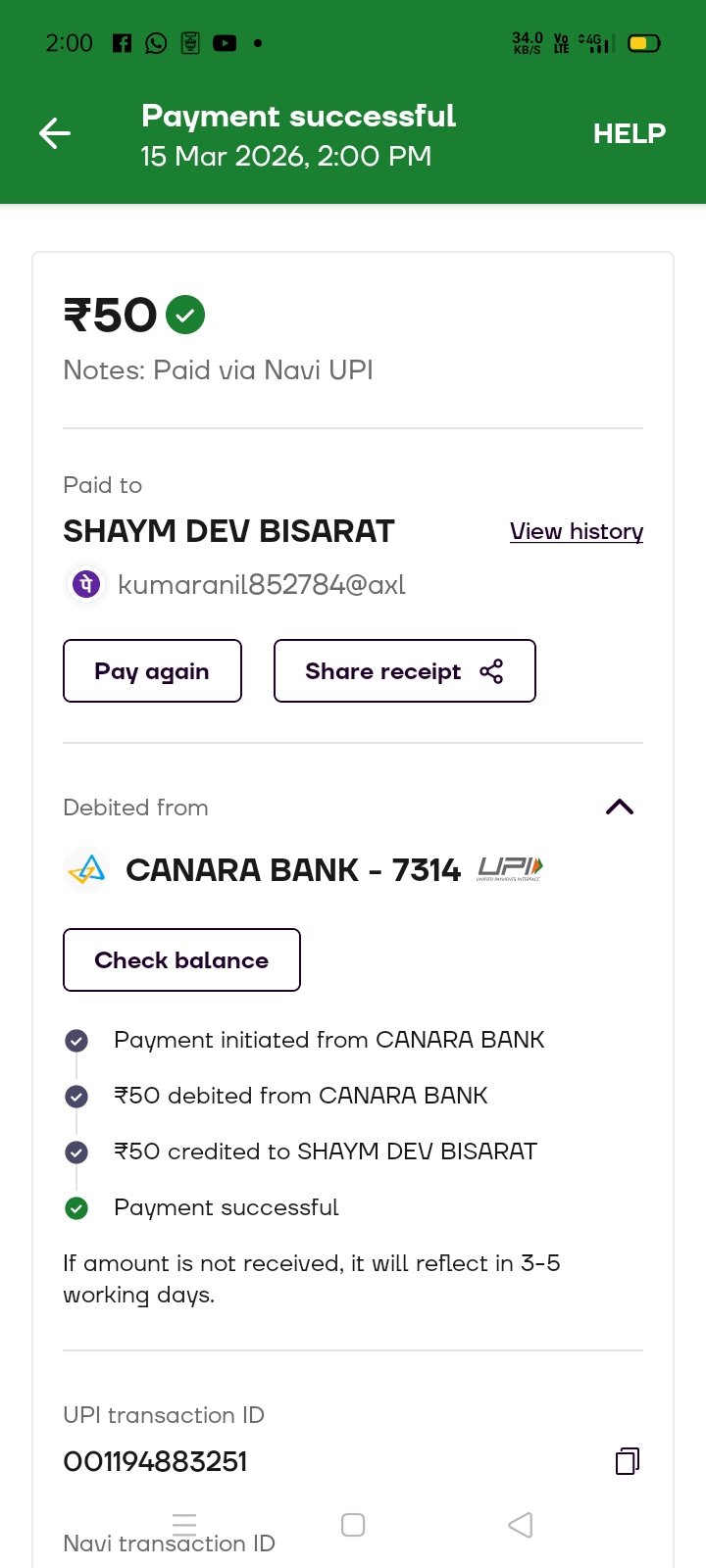Tap the Share receipt button
706x1568 pixels.
pos(404,671)
